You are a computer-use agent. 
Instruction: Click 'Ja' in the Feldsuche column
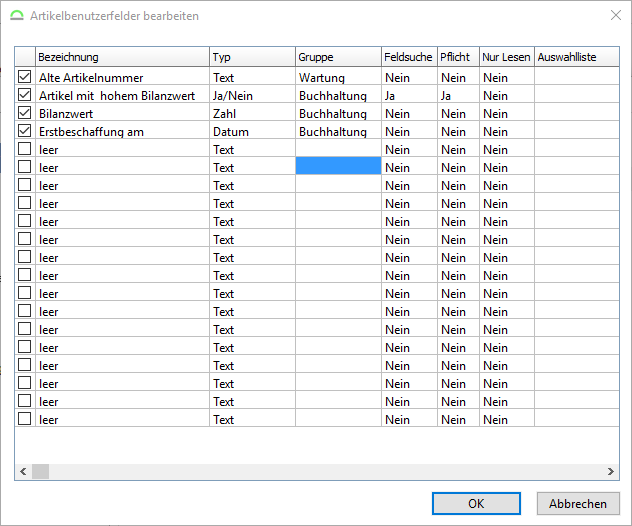coord(409,94)
